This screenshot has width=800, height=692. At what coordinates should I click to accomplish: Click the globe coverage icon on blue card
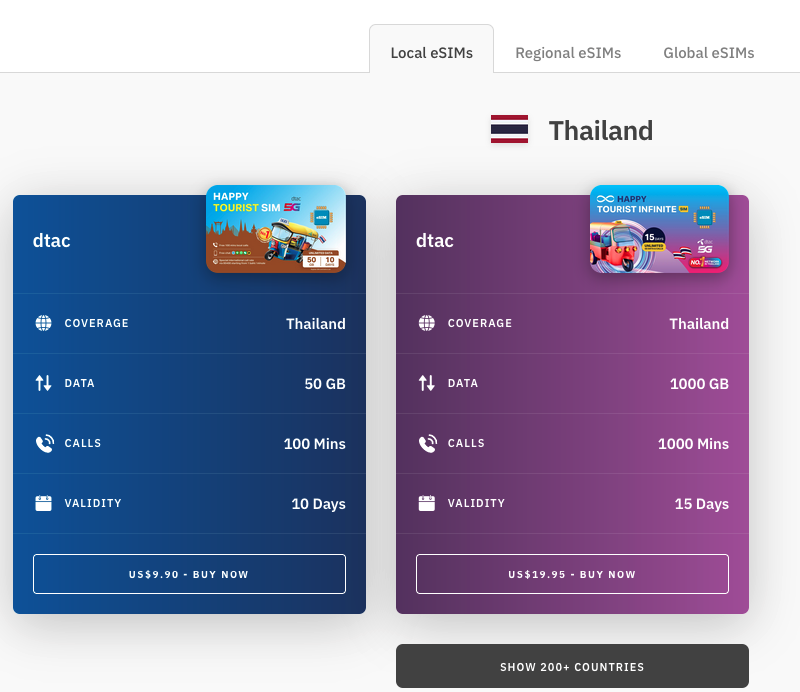[43, 323]
